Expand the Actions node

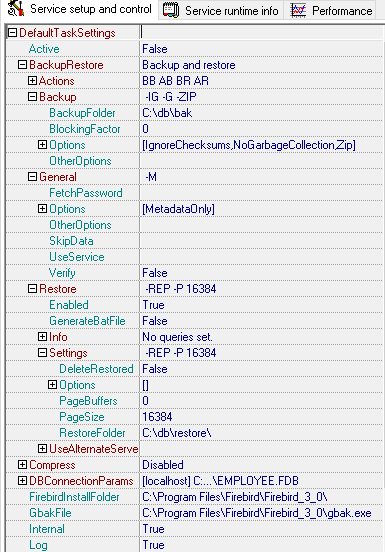(32, 81)
